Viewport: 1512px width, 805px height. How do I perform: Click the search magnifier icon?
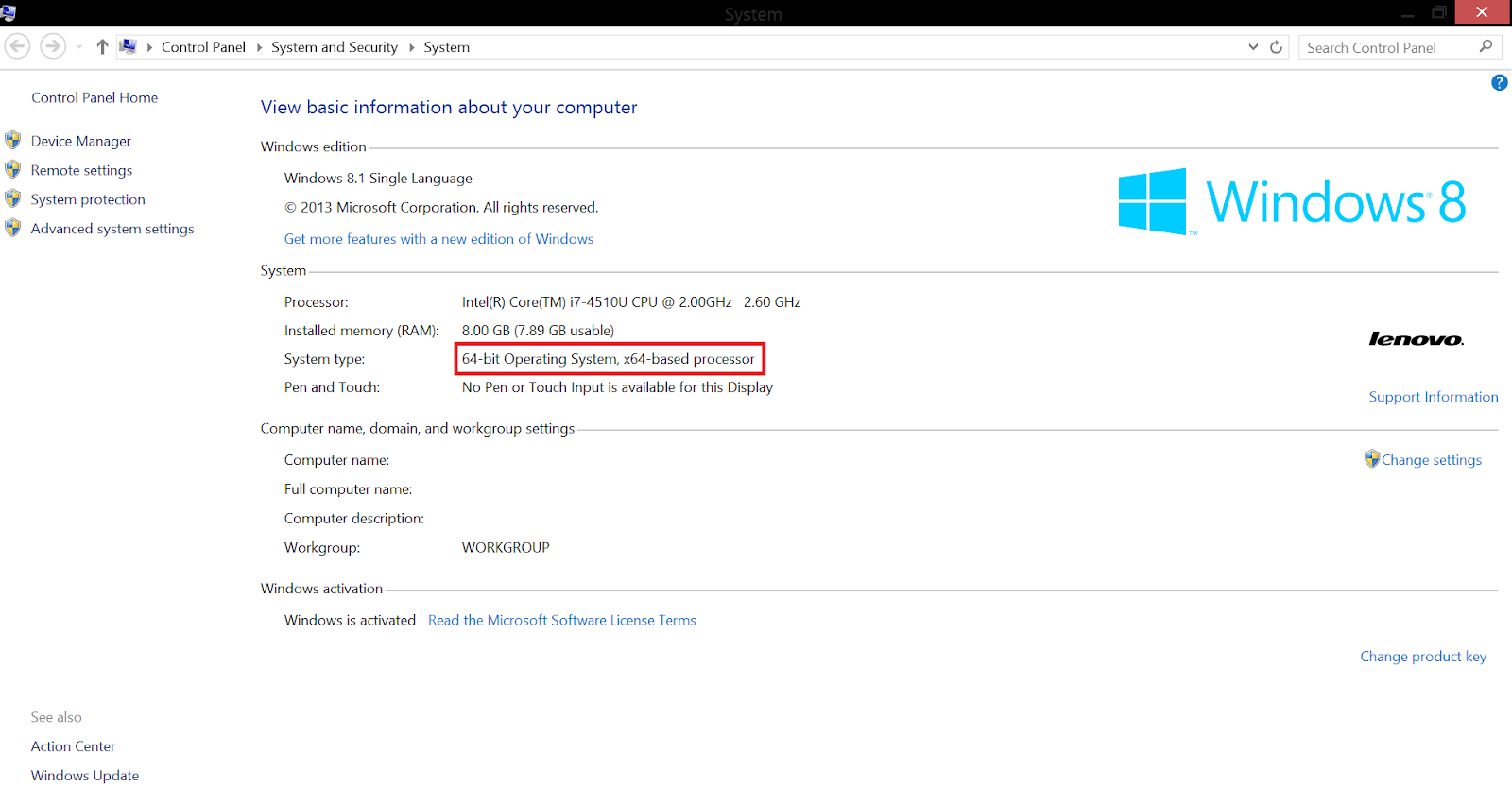click(x=1486, y=46)
